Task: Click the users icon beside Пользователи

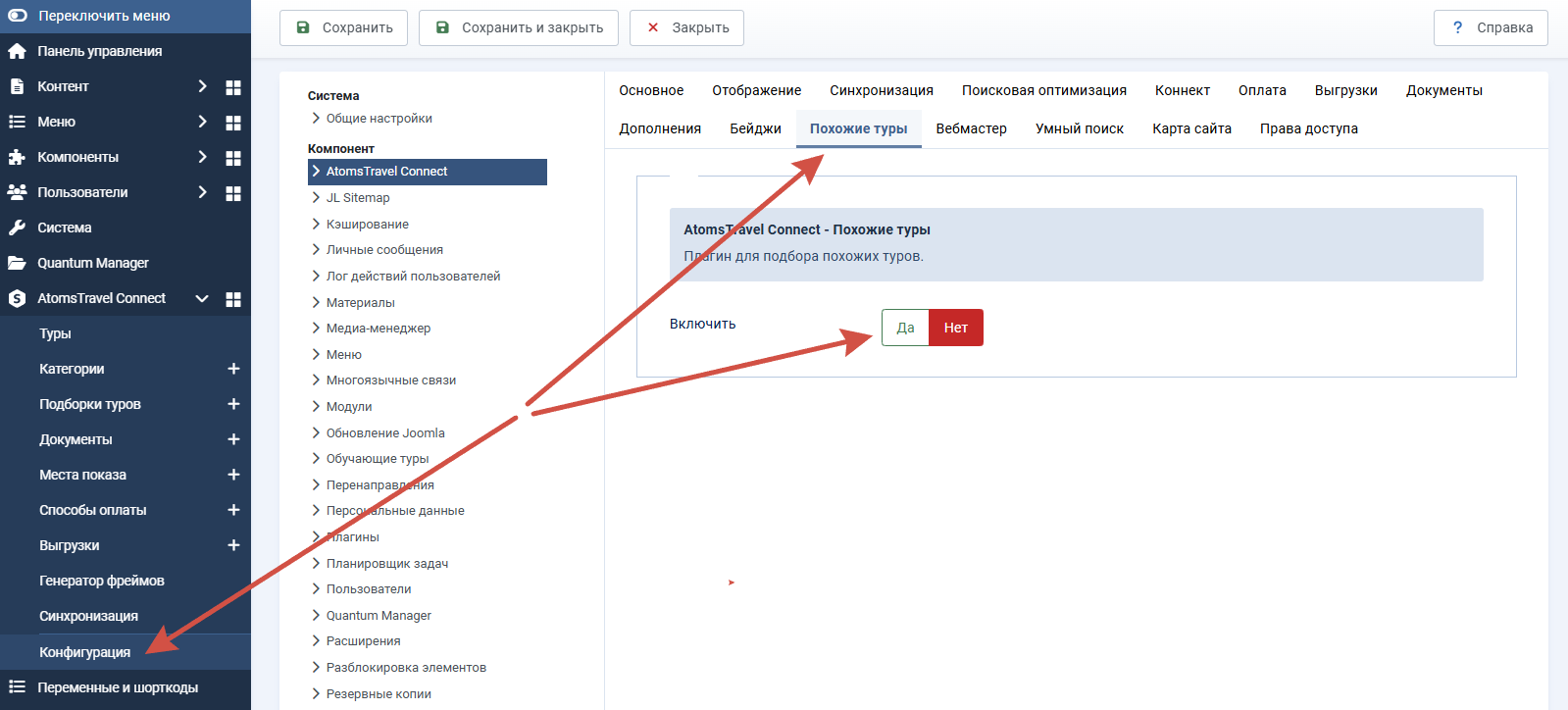Action: pyautogui.click(x=17, y=192)
